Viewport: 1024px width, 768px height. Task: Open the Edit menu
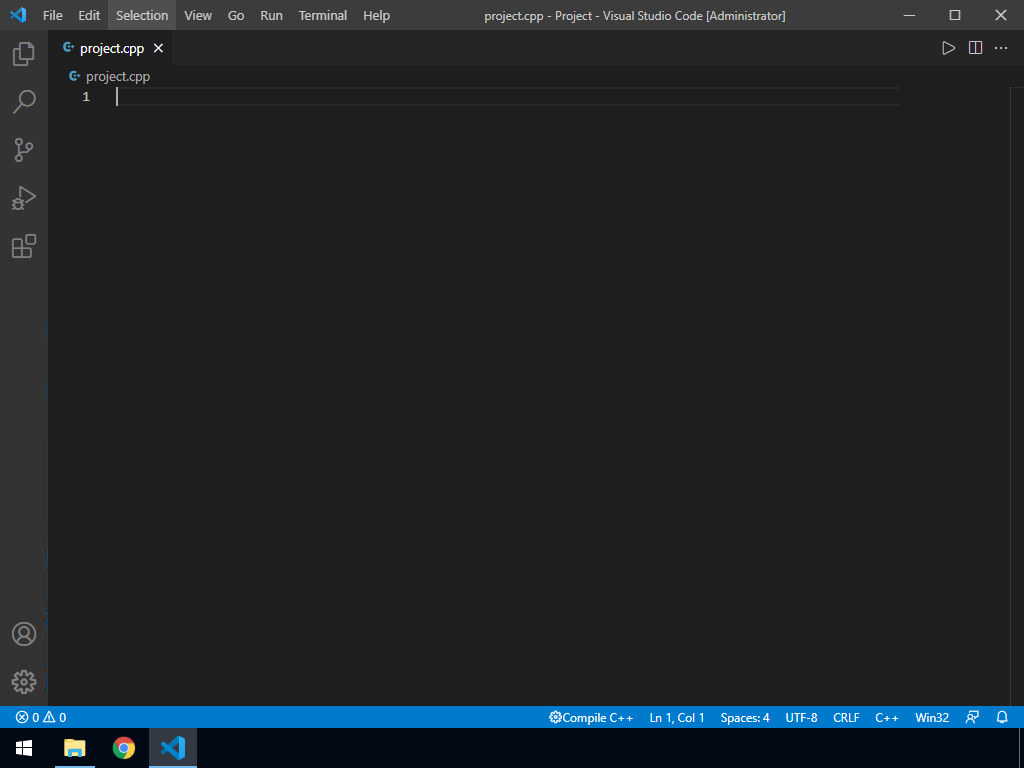[x=89, y=15]
